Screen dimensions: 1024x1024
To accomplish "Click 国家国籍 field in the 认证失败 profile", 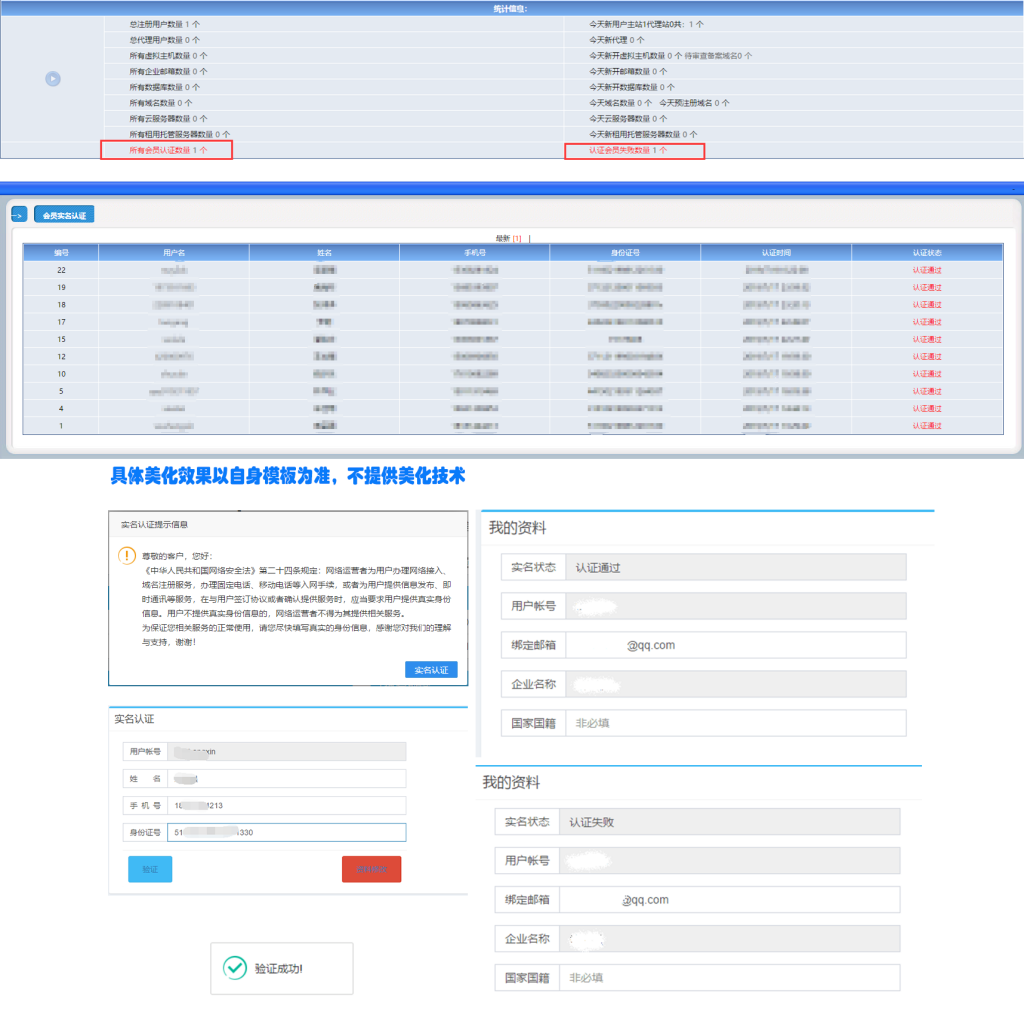I will (729, 977).
